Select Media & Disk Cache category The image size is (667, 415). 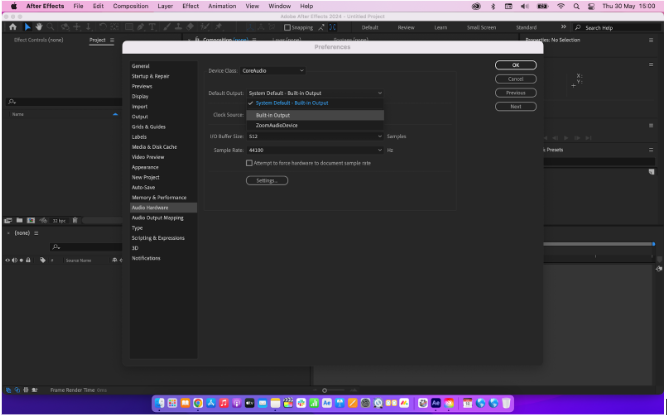[x=163, y=147]
